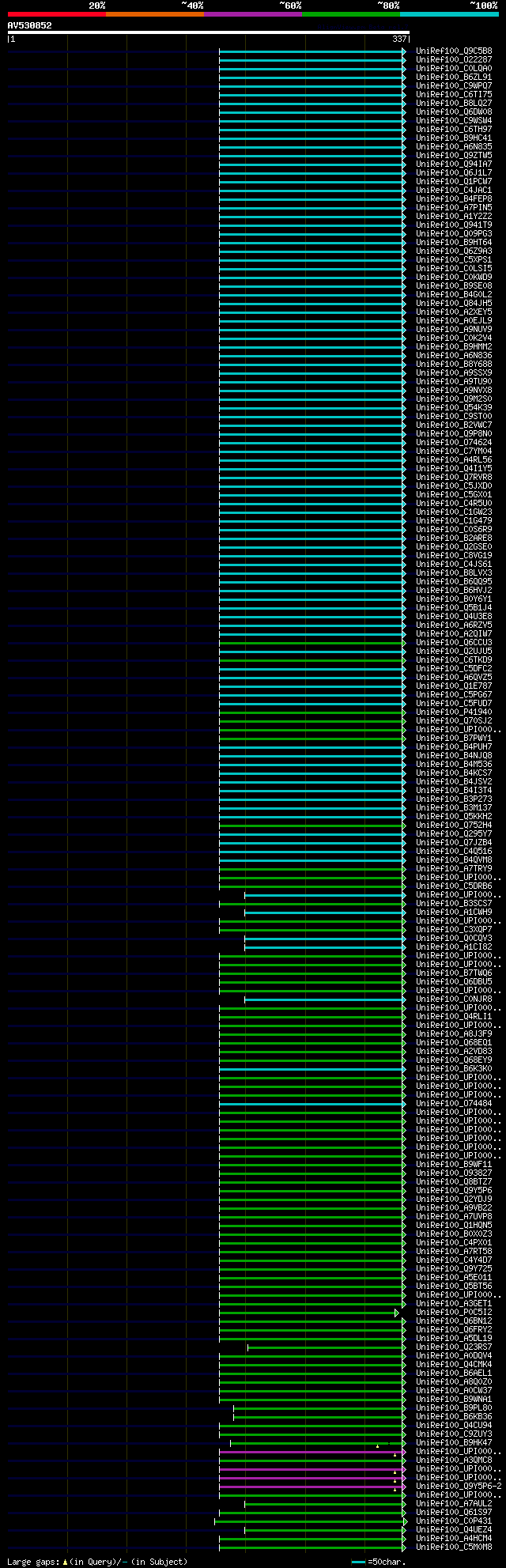This screenshot has height=1568, width=506.
Task: Click the UniRef100_C5XPS1 entry
Action: point(454,259)
